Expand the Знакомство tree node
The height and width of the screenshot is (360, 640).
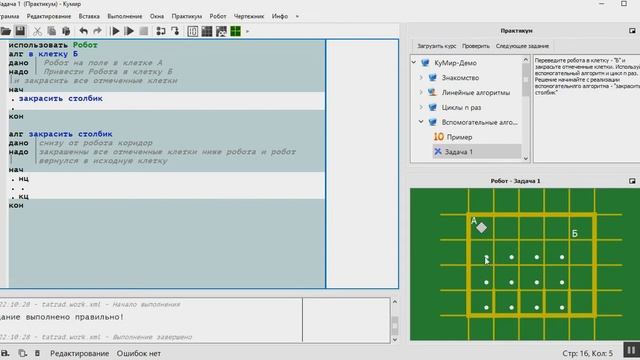click(x=421, y=78)
